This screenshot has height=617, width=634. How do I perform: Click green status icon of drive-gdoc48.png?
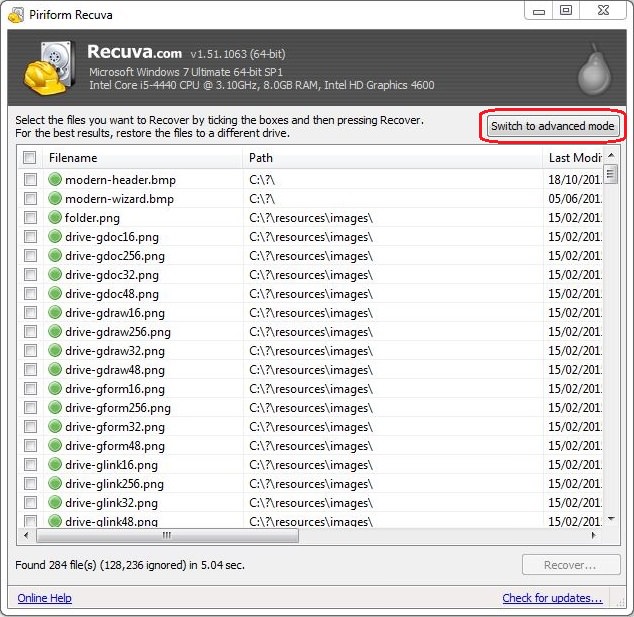[x=55, y=293]
